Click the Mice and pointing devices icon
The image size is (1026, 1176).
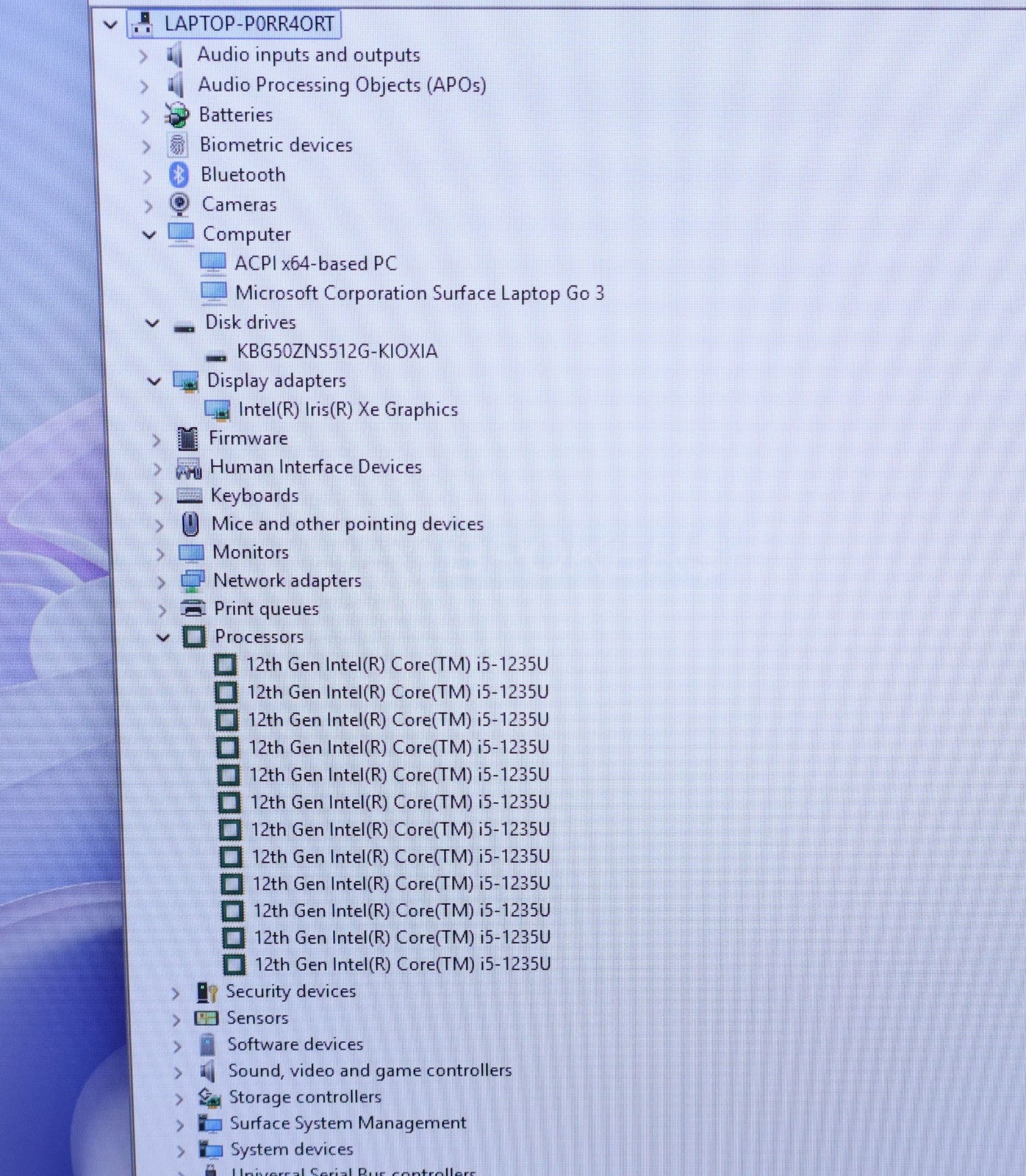(190, 524)
